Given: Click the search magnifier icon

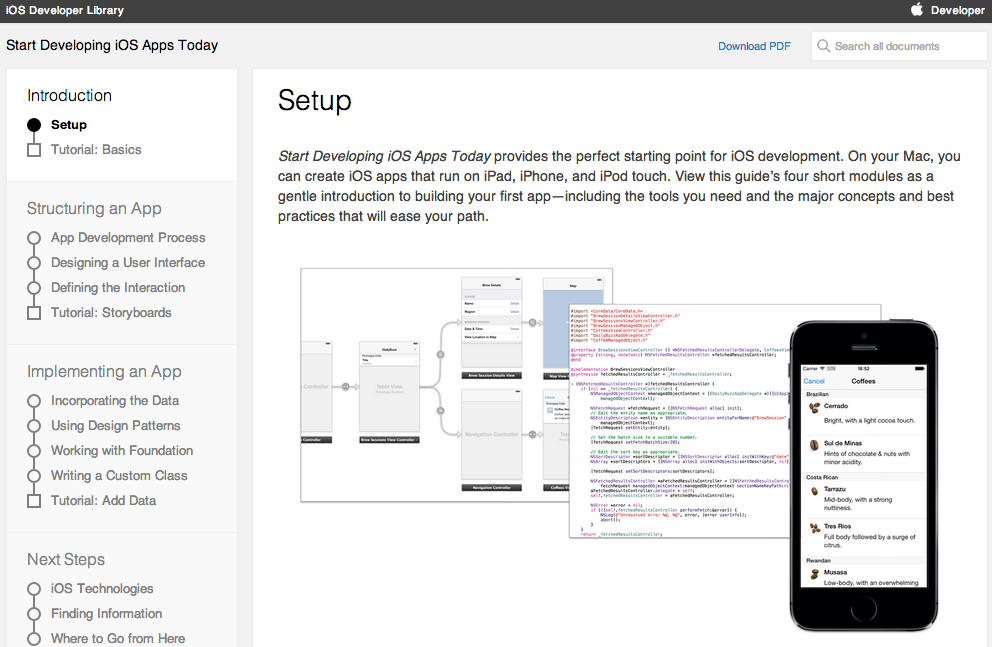Looking at the screenshot, I should [823, 46].
